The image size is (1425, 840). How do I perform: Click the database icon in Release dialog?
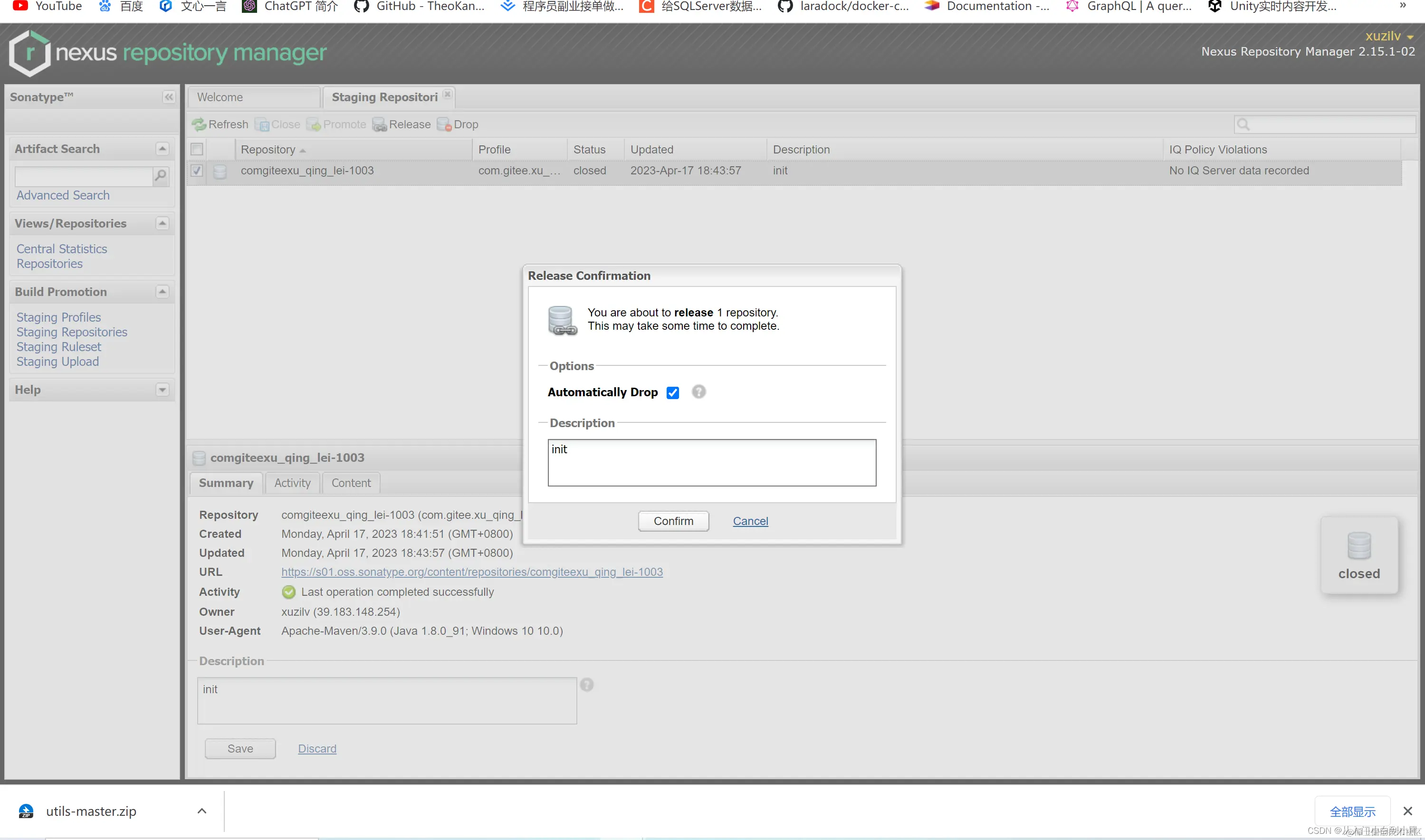coord(562,320)
